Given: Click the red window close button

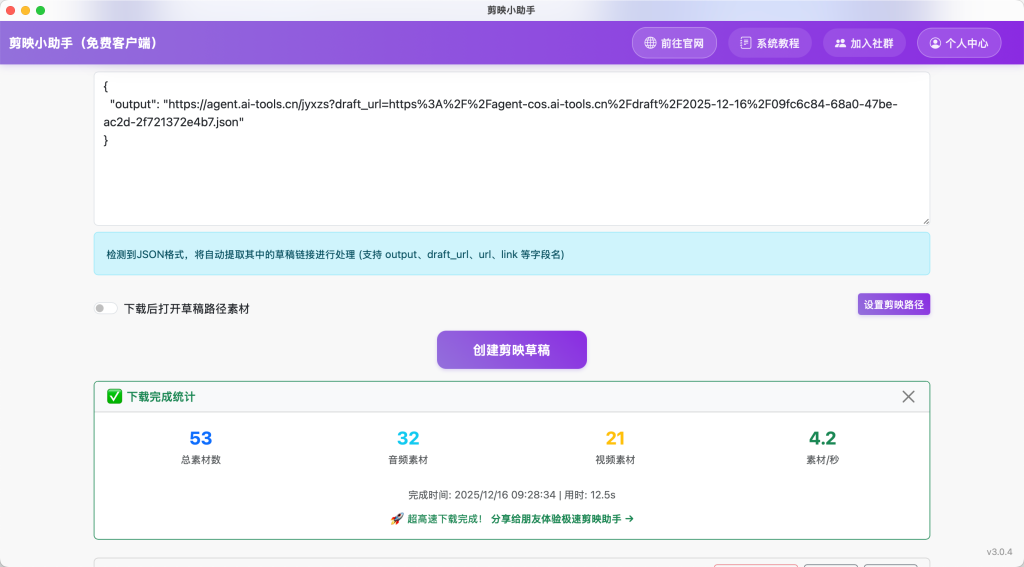Looking at the screenshot, I should pos(10,10).
